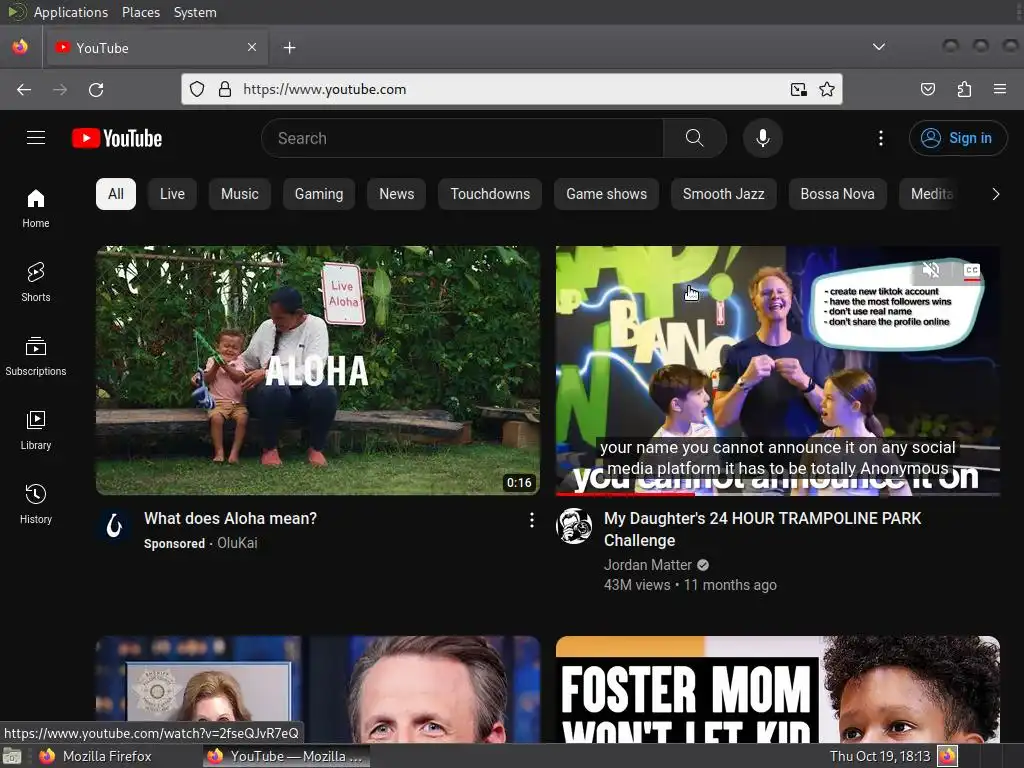
Task: Open the Jordan Matter channel name
Action: pos(647,566)
